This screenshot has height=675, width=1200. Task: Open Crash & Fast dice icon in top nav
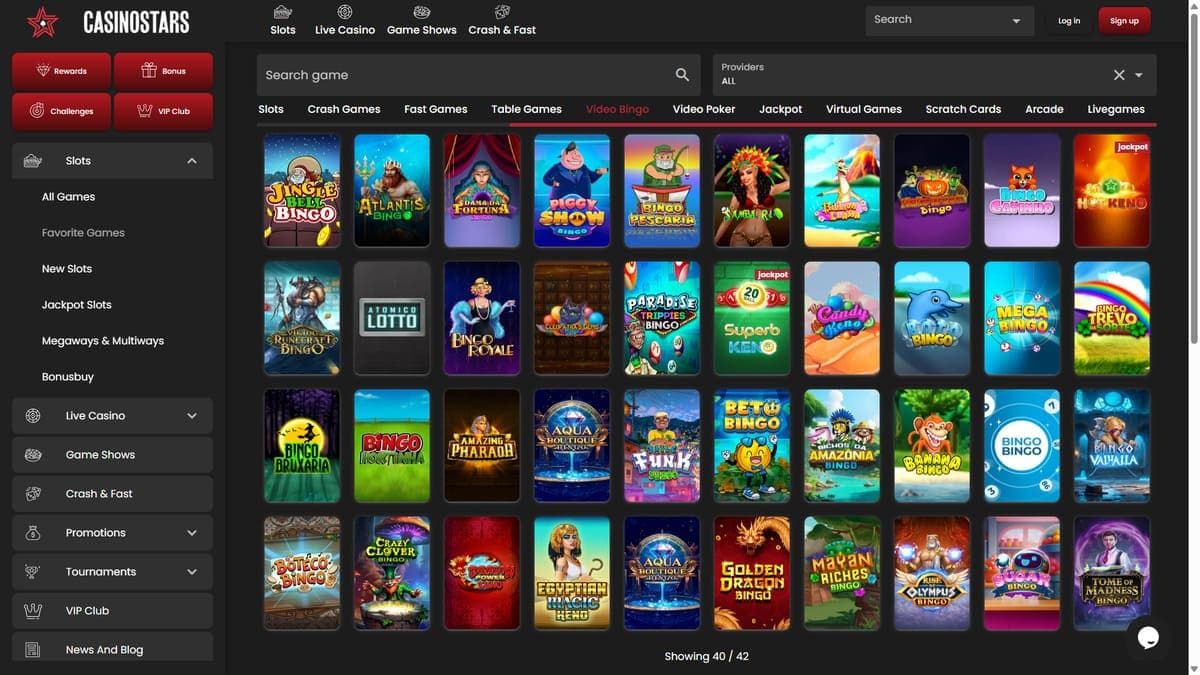pos(502,12)
